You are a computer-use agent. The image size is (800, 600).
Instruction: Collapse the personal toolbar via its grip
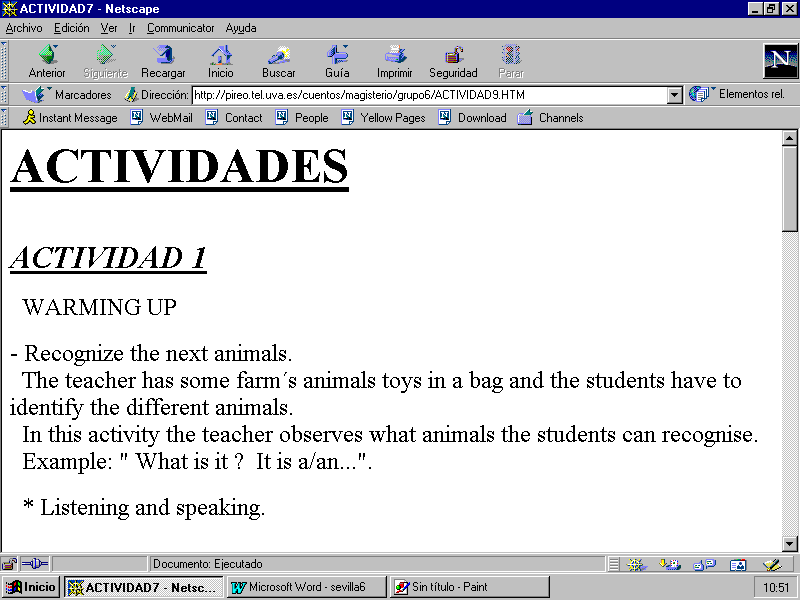point(4,118)
